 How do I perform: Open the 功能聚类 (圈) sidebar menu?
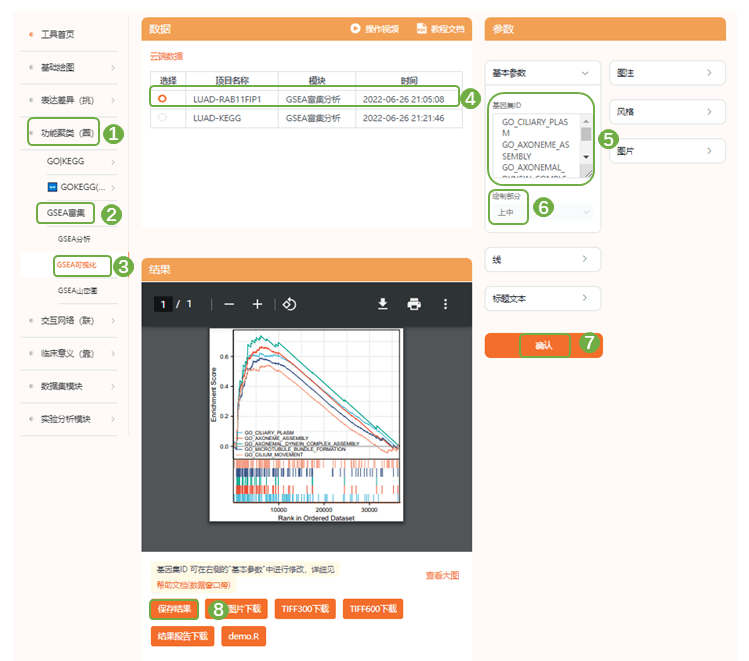click(67, 133)
